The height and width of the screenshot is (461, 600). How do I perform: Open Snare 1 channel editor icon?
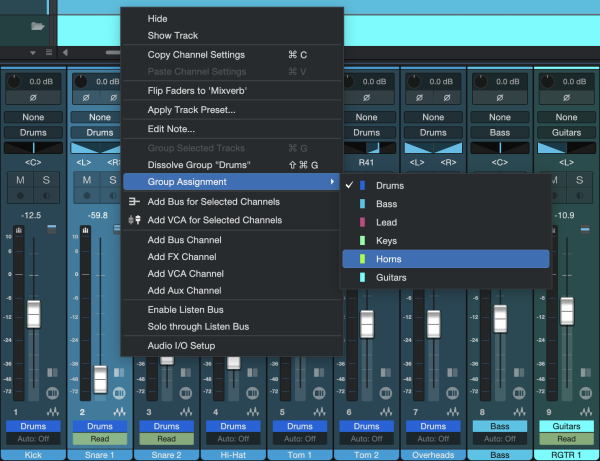coord(119,412)
